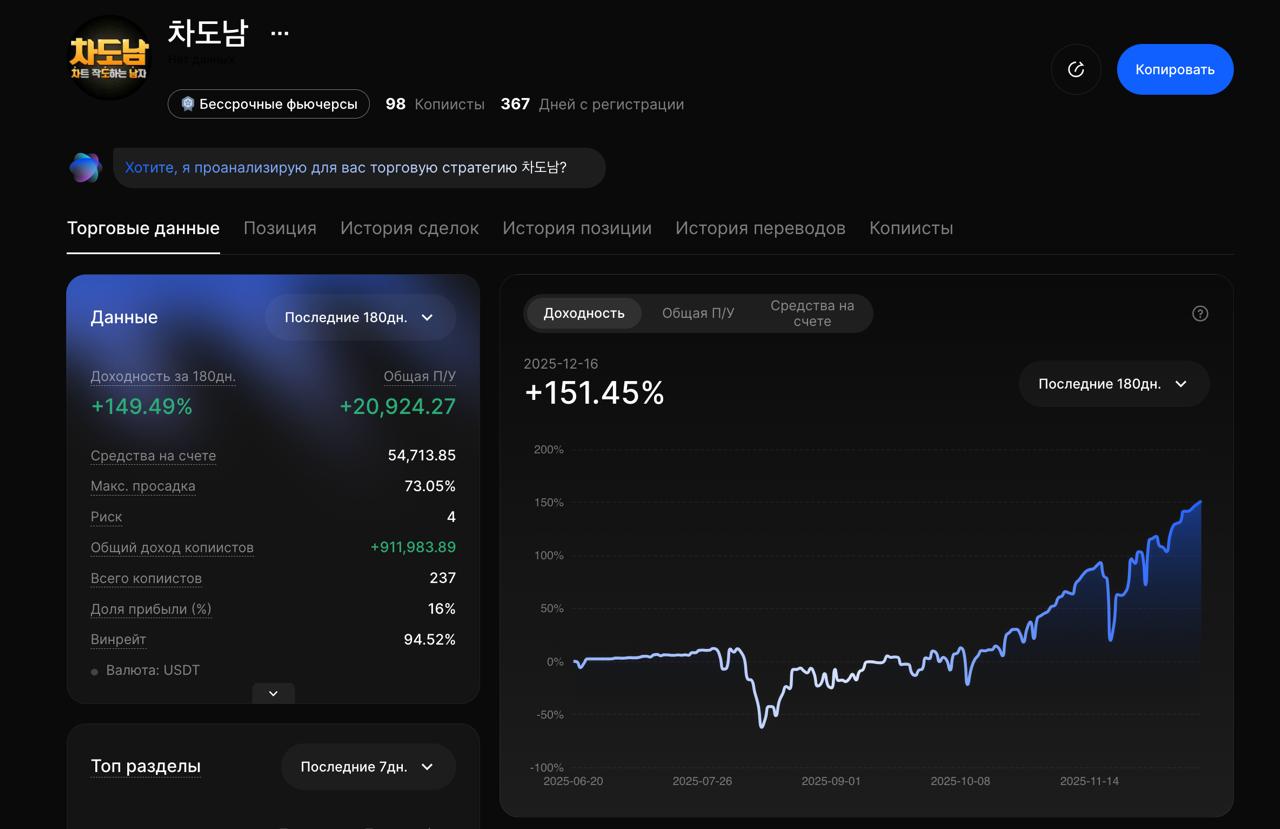Open the Позиция tab
This screenshot has width=1280, height=829.
(280, 228)
